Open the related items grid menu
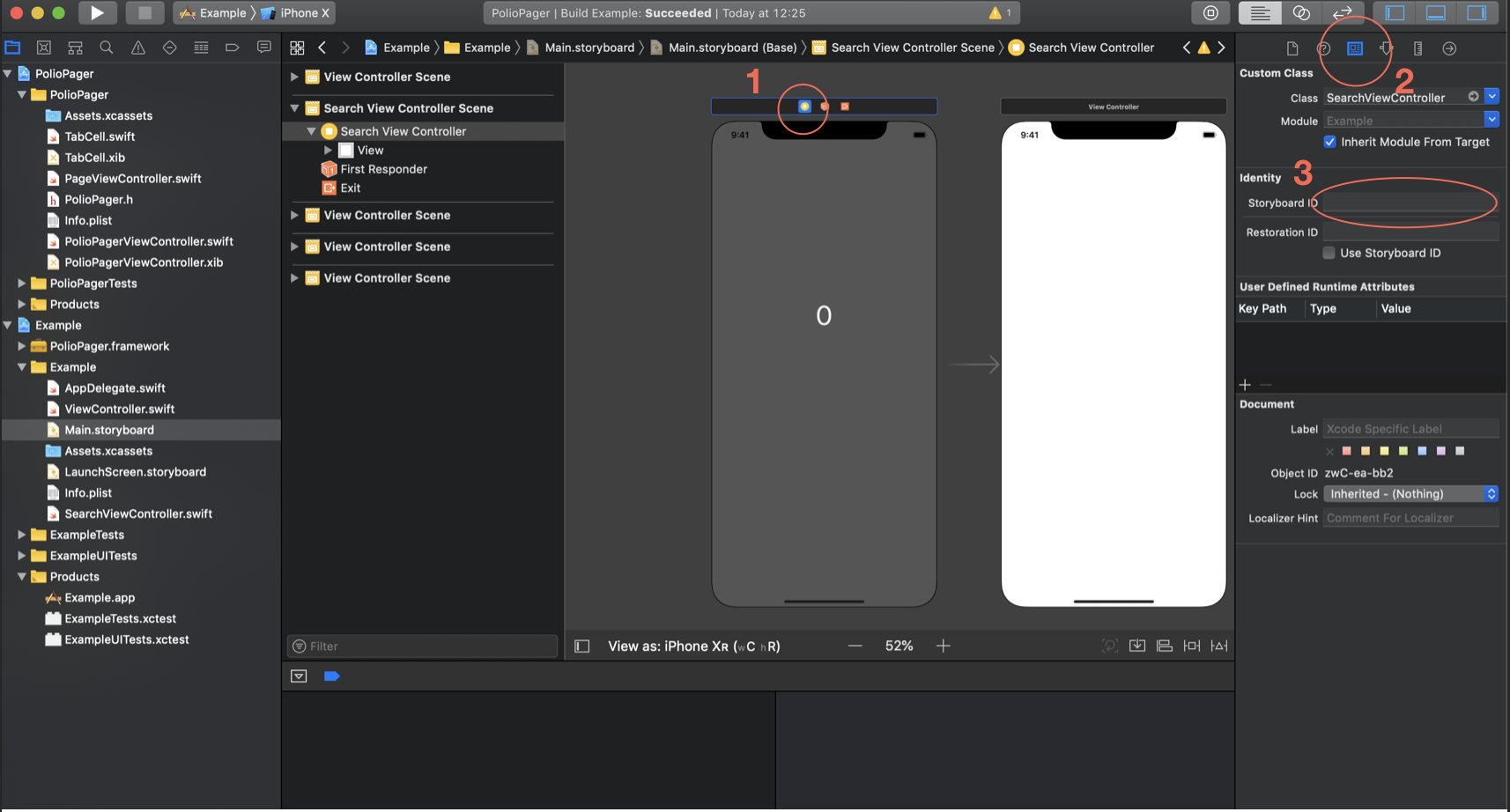This screenshot has height=812, width=1510. pos(297,48)
